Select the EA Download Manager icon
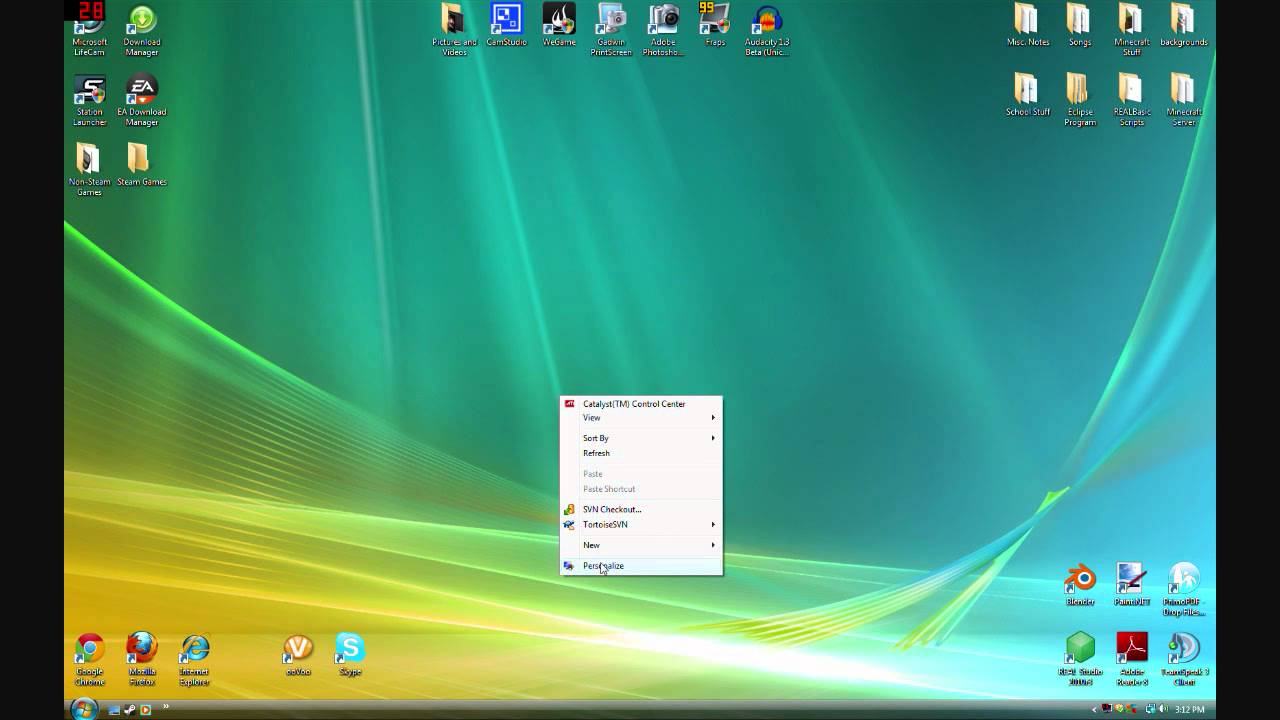 142,100
